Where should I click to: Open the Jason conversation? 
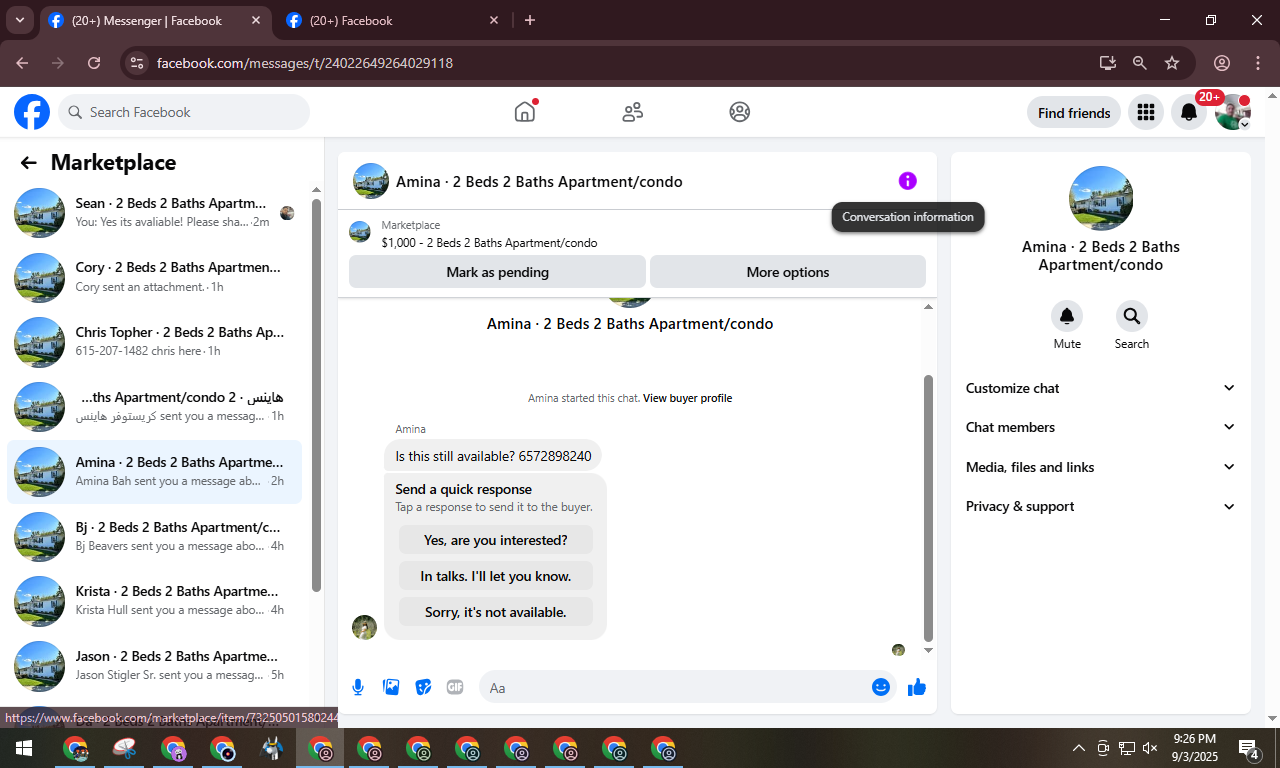click(x=155, y=666)
